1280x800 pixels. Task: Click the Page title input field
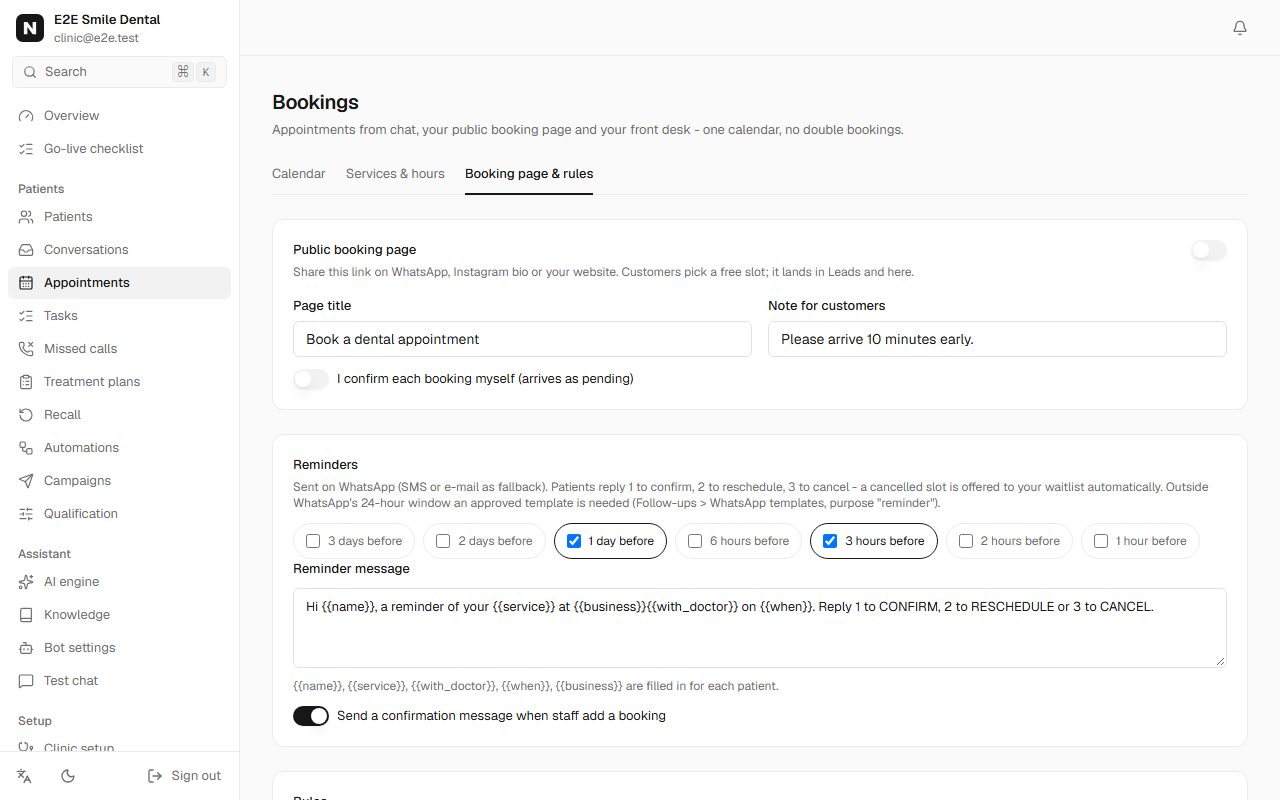click(522, 339)
